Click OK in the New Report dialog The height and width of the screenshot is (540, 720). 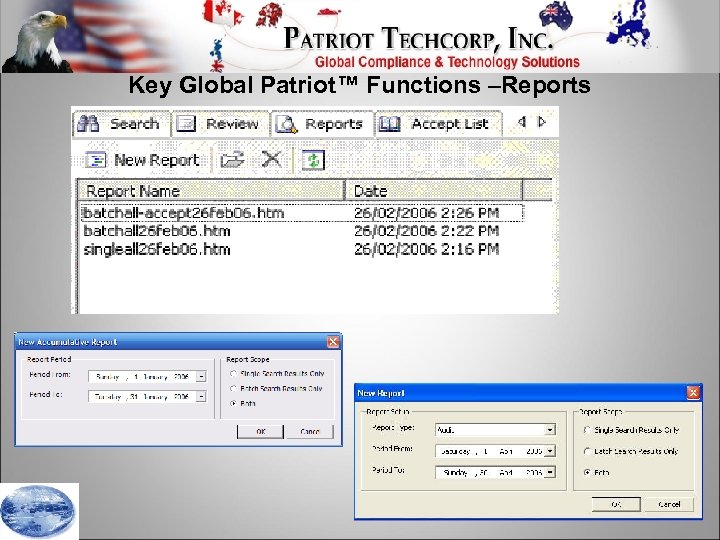coord(616,504)
